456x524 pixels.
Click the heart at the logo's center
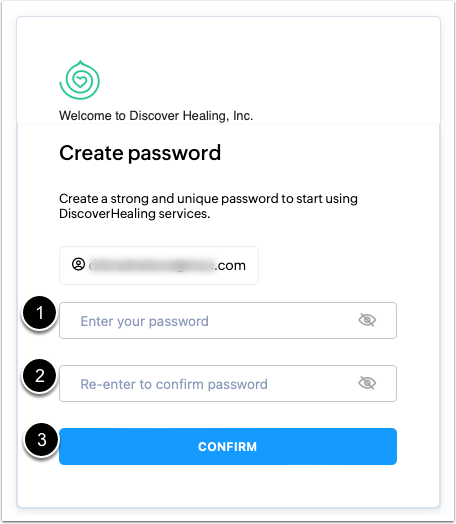tap(80, 81)
